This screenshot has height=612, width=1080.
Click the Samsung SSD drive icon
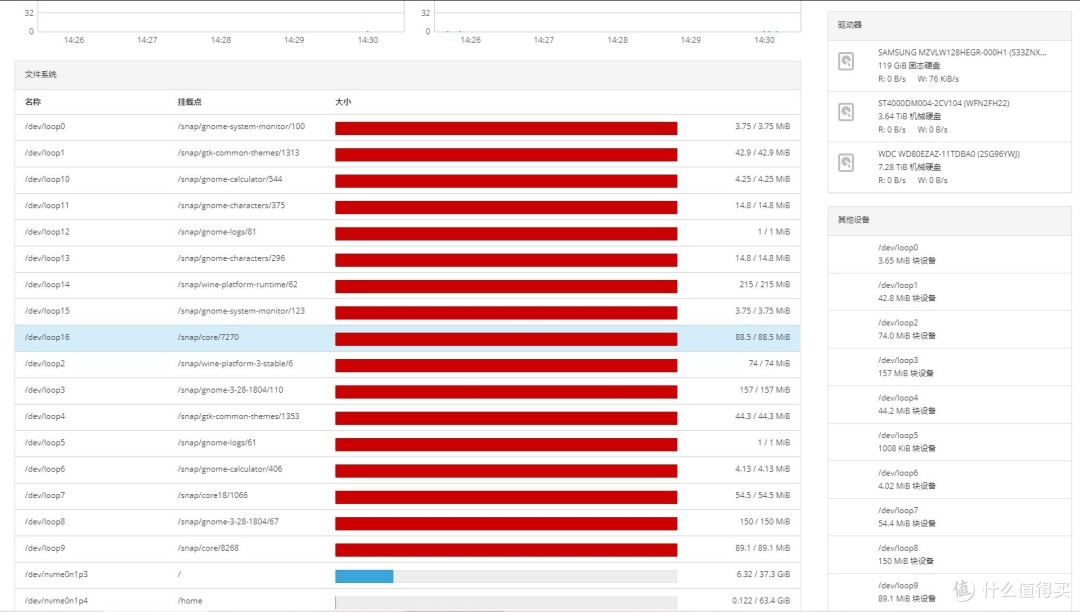coord(846,61)
